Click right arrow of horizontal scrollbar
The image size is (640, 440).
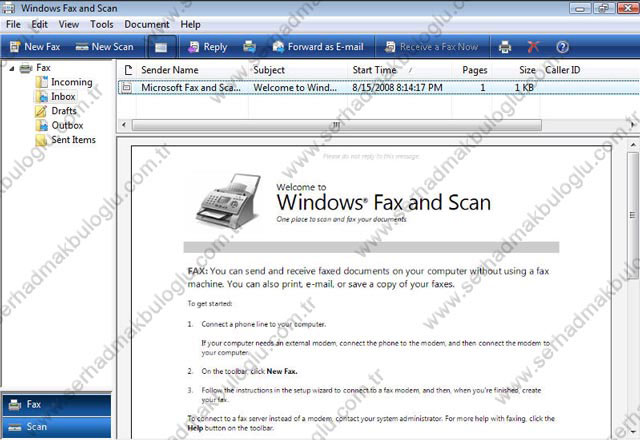coord(633,125)
